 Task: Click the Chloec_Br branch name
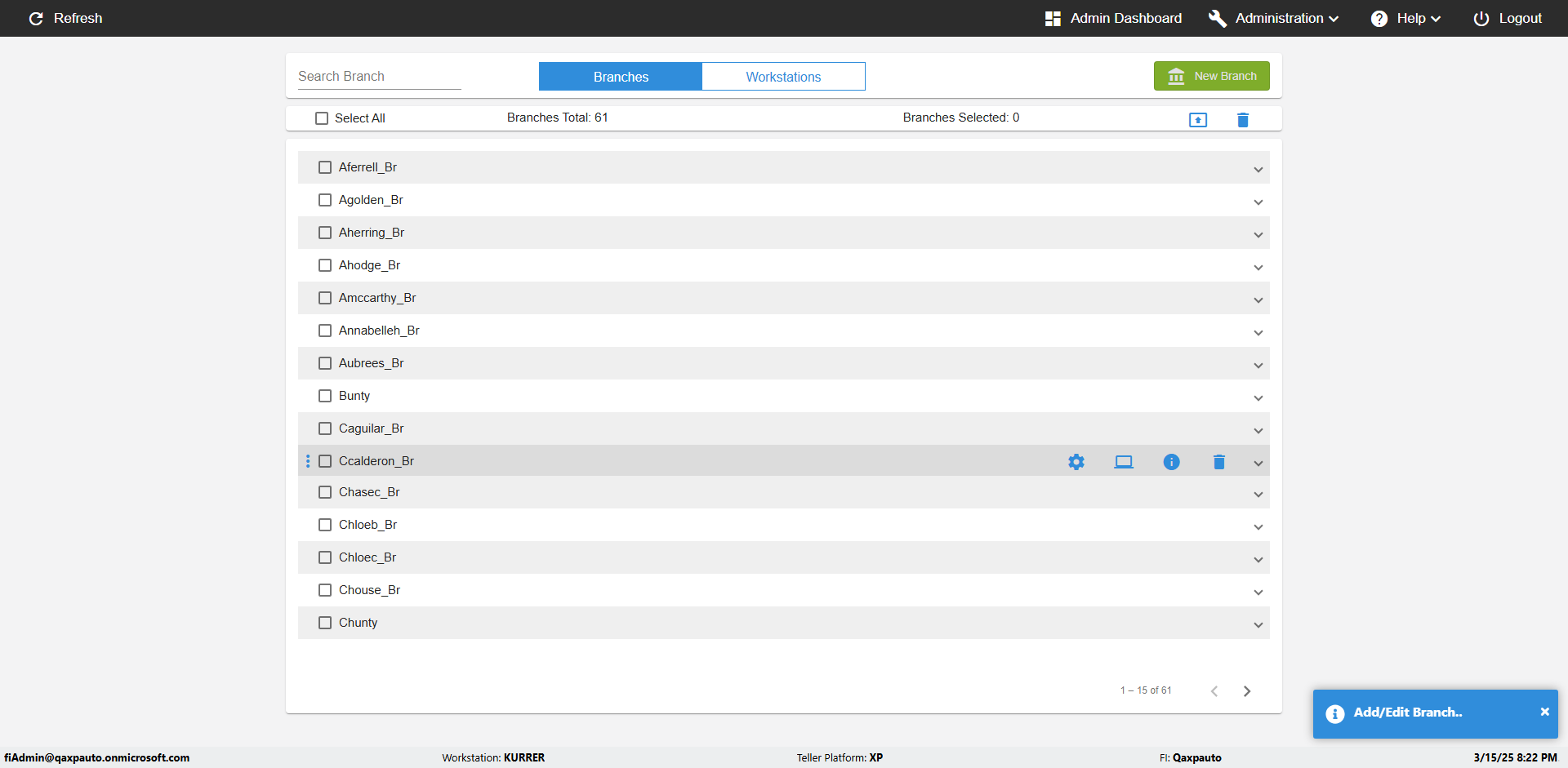(x=367, y=557)
